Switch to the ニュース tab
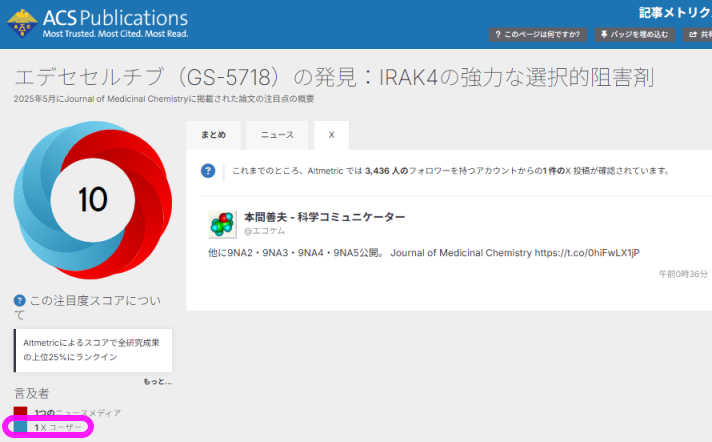Viewport: 712px width, 442px height. click(x=277, y=135)
